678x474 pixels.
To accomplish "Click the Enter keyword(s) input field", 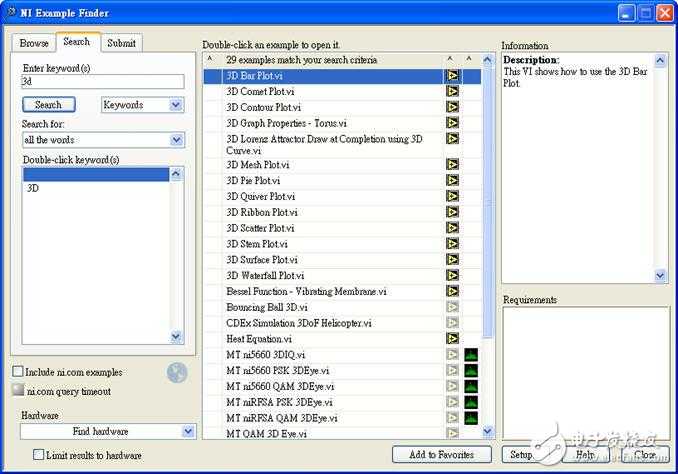I will tap(103, 81).
